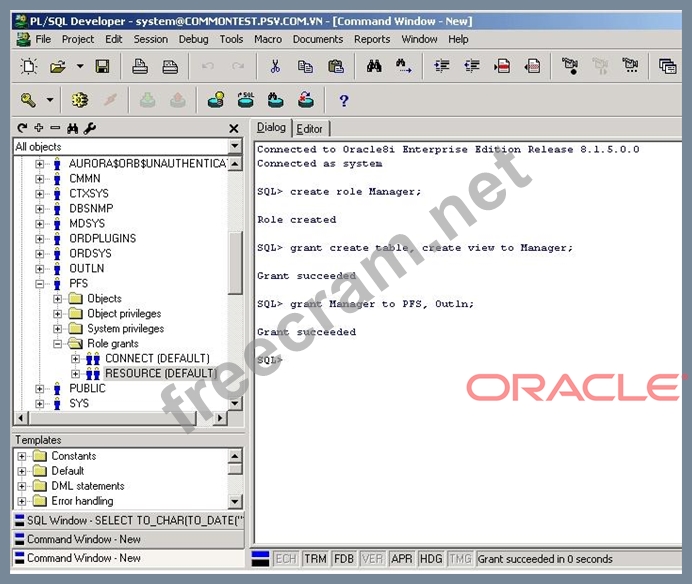The image size is (692, 584).
Task: Click the Macro library icon at toolbar end
Action: (630, 66)
